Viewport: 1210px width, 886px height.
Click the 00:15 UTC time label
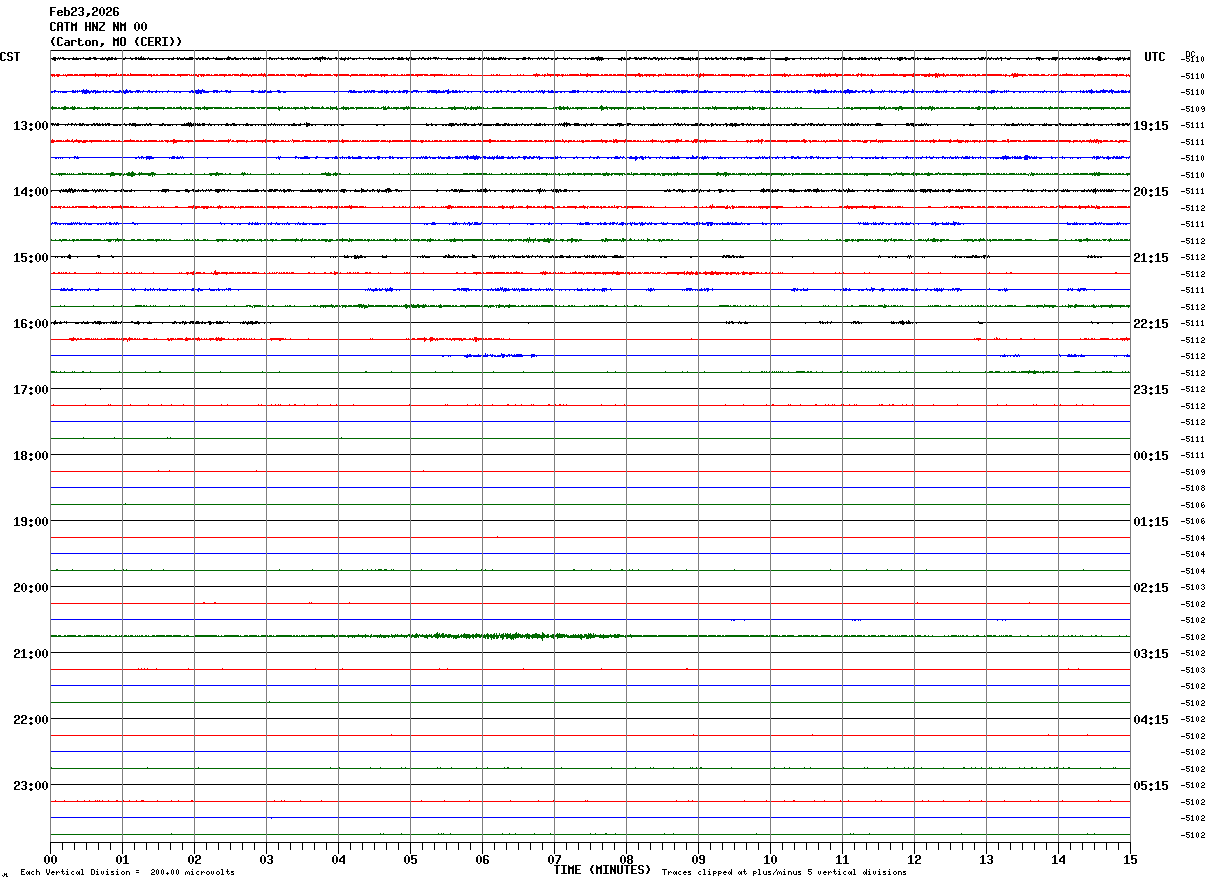click(1151, 456)
